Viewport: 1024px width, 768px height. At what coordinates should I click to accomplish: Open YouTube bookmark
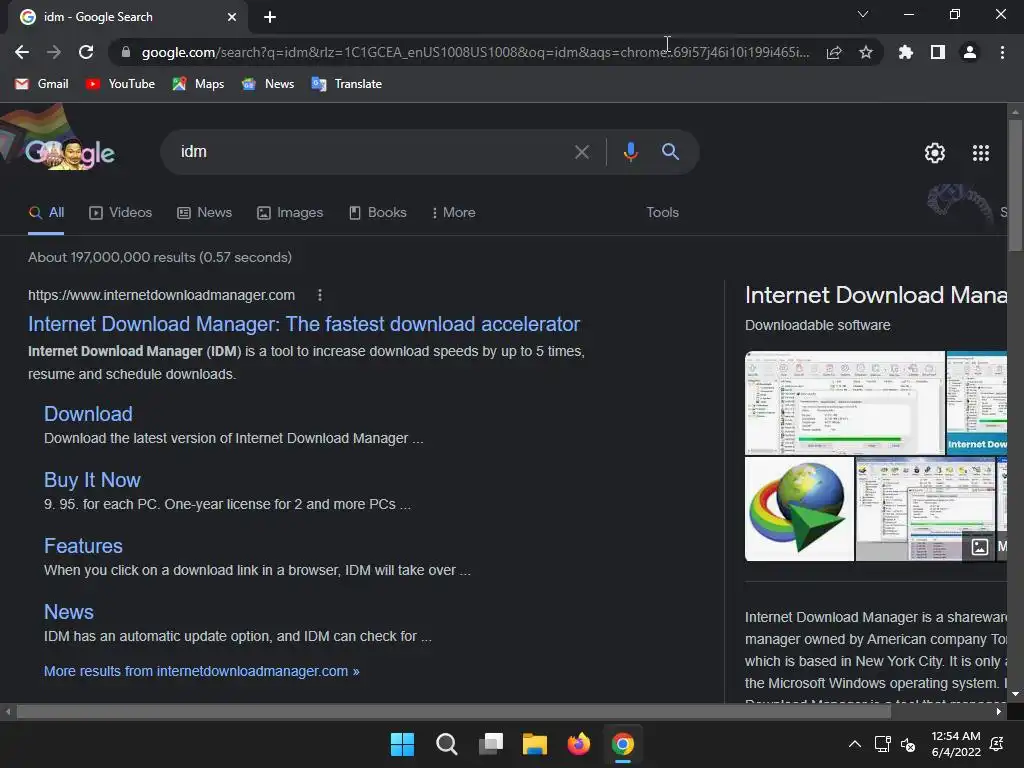point(120,84)
